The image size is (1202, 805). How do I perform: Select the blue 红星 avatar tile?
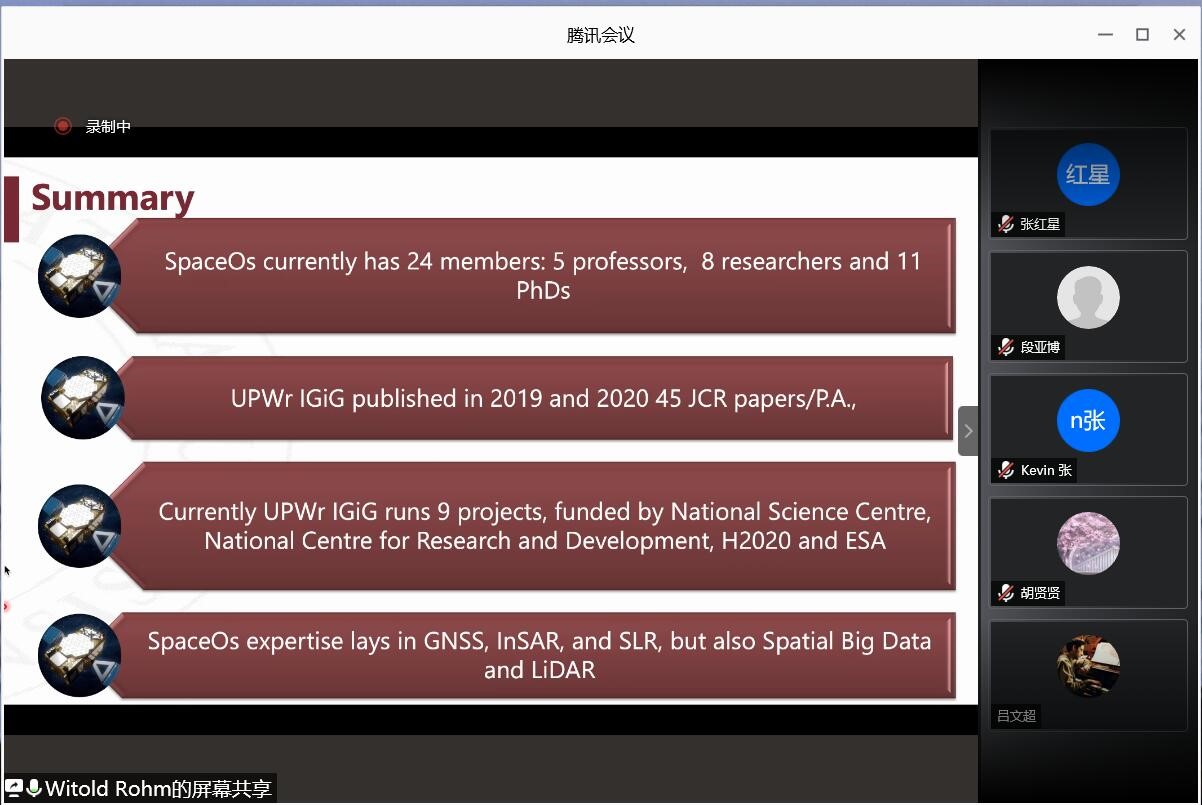click(1087, 175)
